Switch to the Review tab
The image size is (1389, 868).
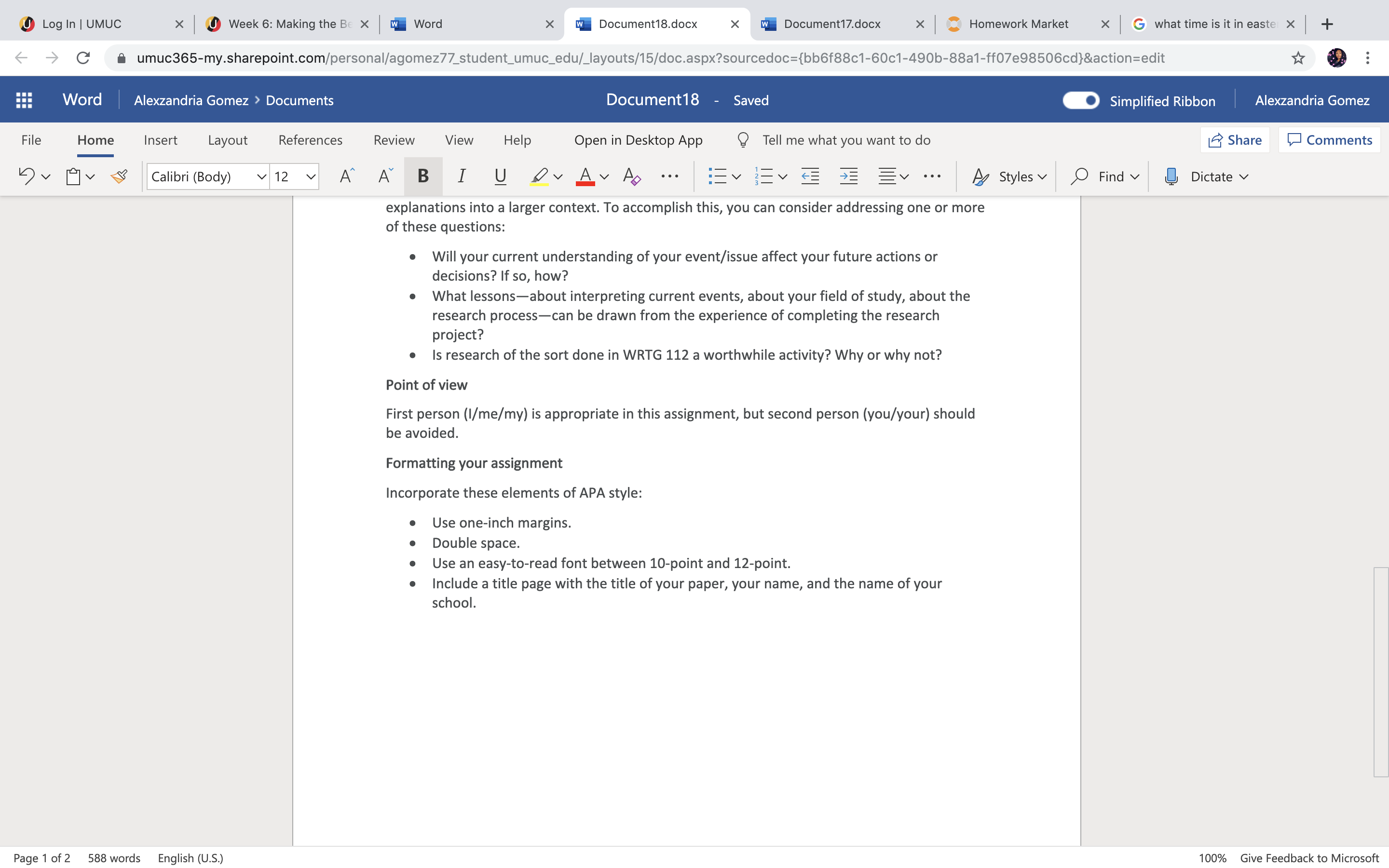394,140
